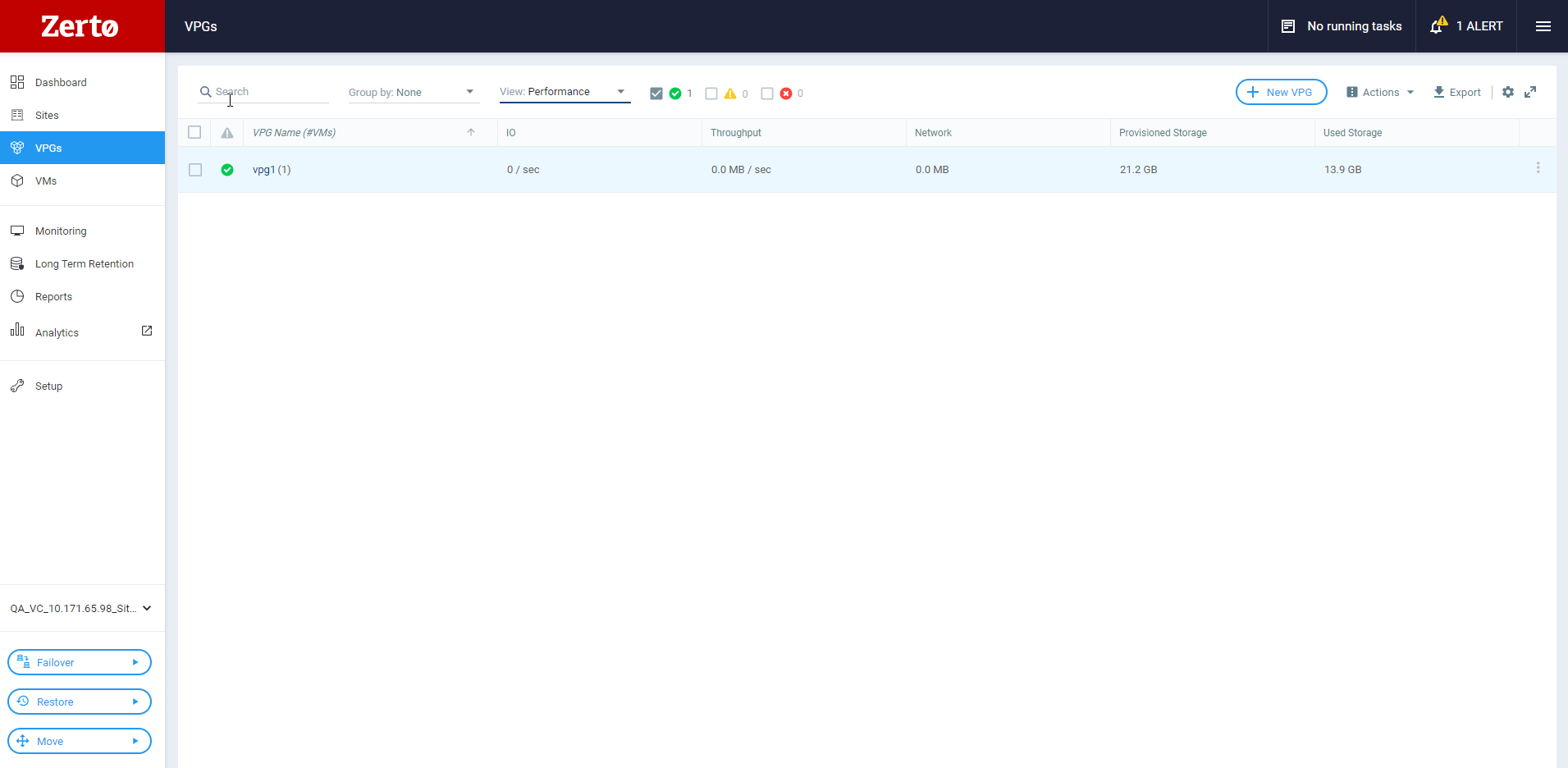The height and width of the screenshot is (768, 1568).
Task: Open the Group by dropdown
Action: pyautogui.click(x=412, y=92)
